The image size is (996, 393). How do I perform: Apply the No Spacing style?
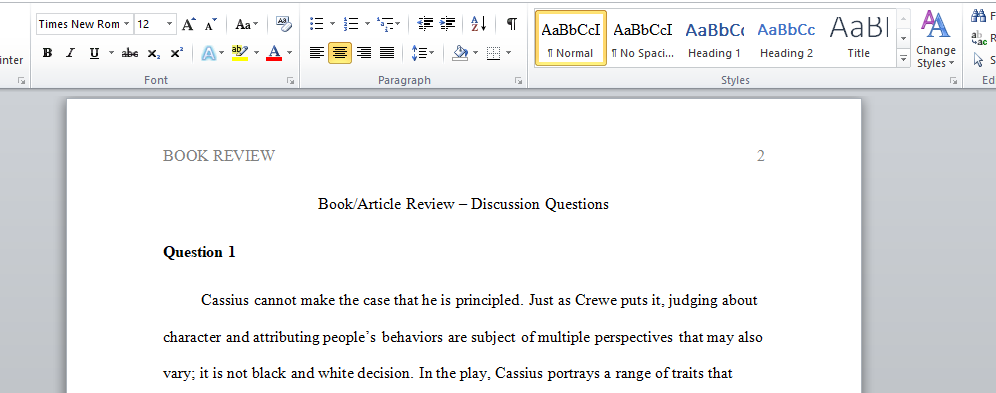coord(642,38)
